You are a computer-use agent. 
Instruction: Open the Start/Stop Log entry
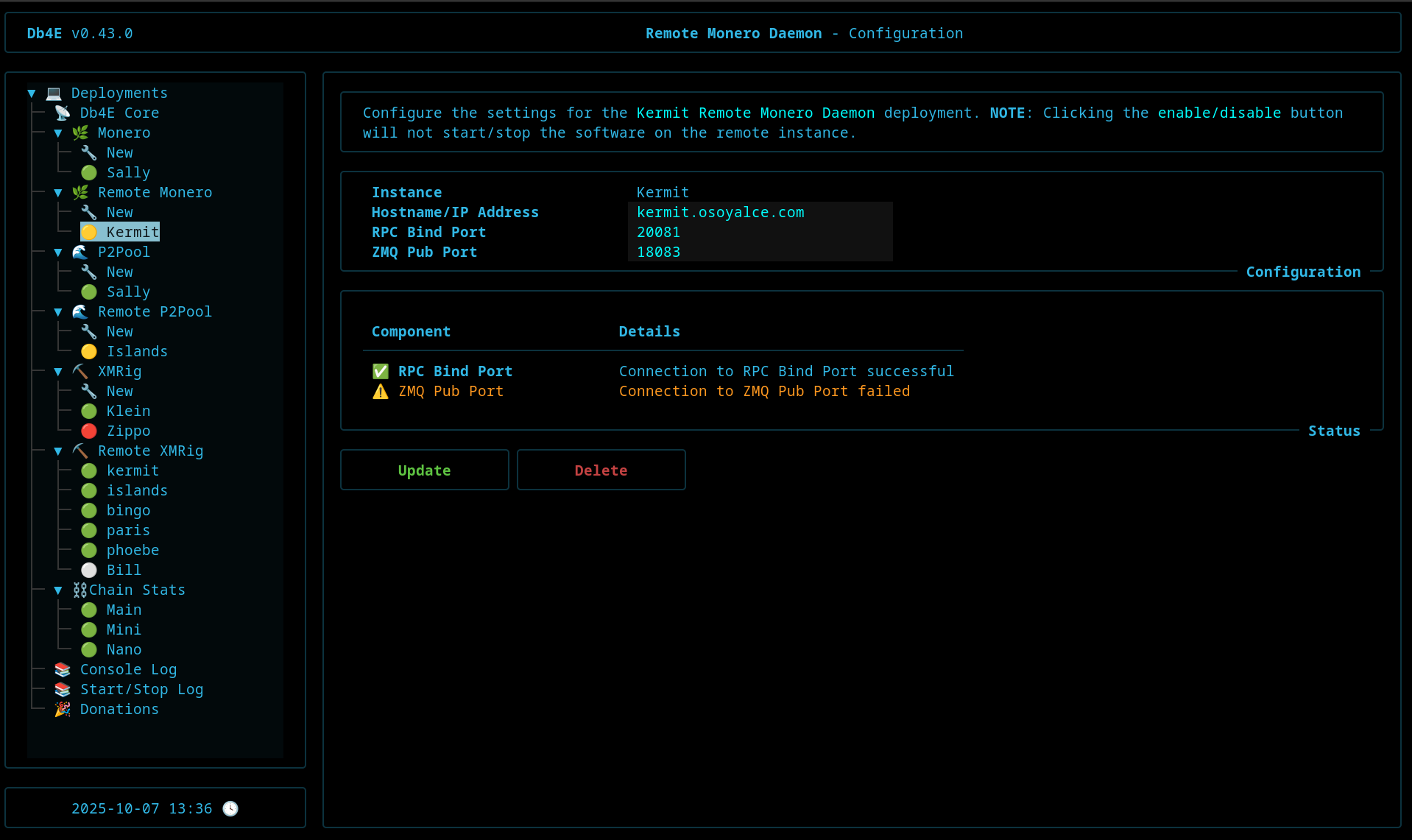[x=141, y=689]
